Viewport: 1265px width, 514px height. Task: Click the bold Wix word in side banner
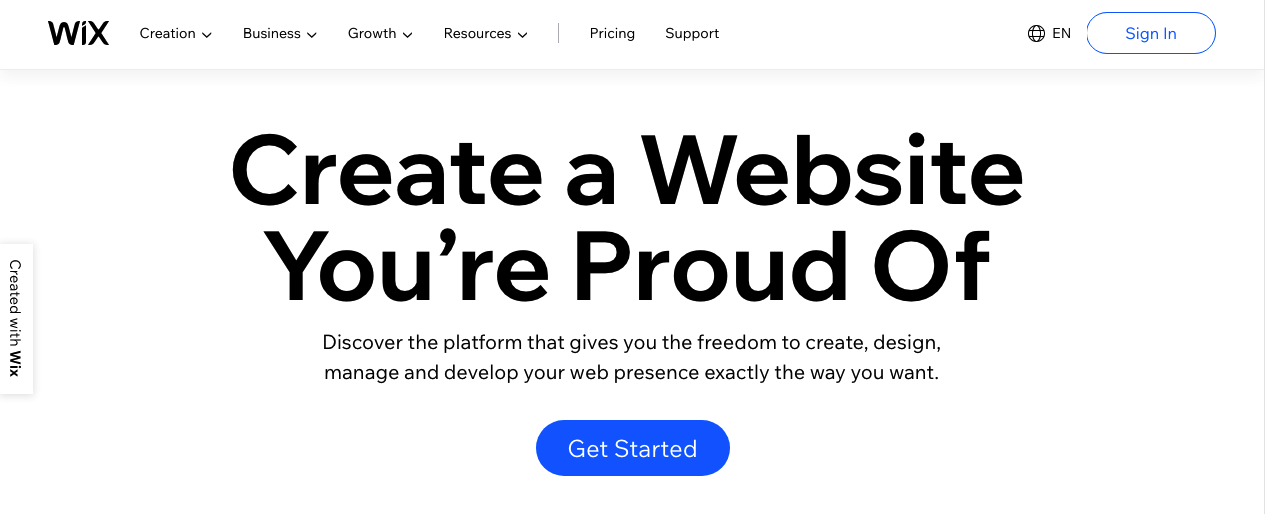pyautogui.click(x=15, y=363)
